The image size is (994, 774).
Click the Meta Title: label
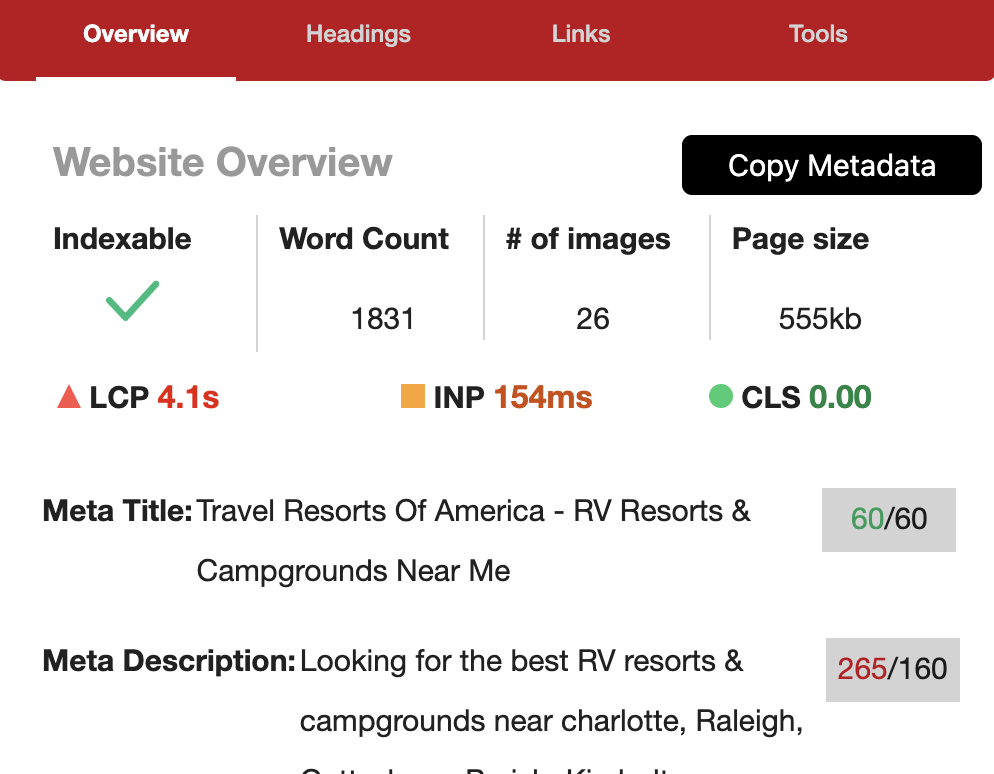click(x=117, y=511)
